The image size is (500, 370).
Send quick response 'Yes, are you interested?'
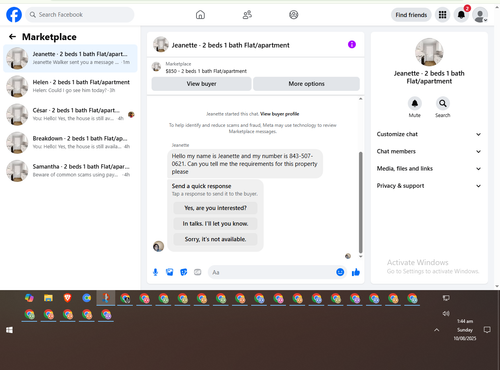click(x=215, y=208)
